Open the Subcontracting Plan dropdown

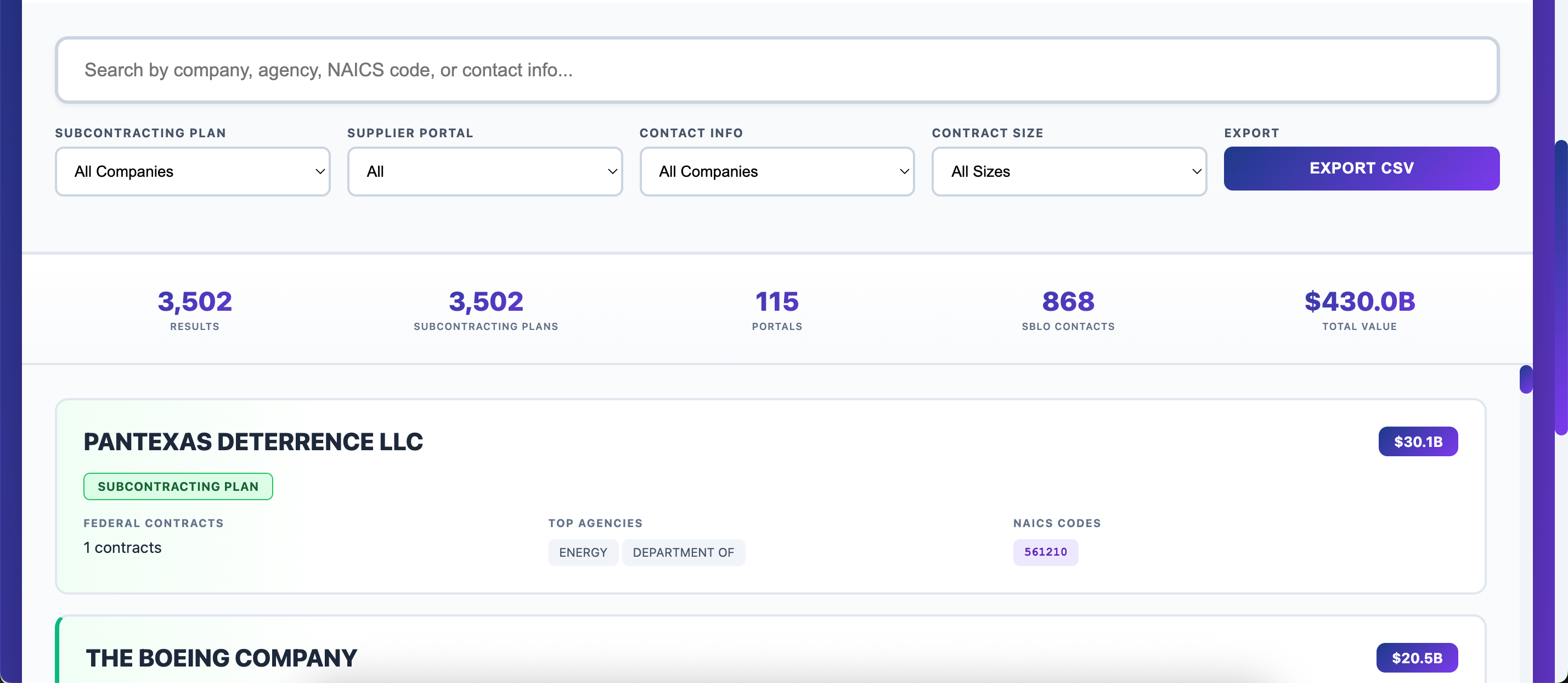point(193,171)
